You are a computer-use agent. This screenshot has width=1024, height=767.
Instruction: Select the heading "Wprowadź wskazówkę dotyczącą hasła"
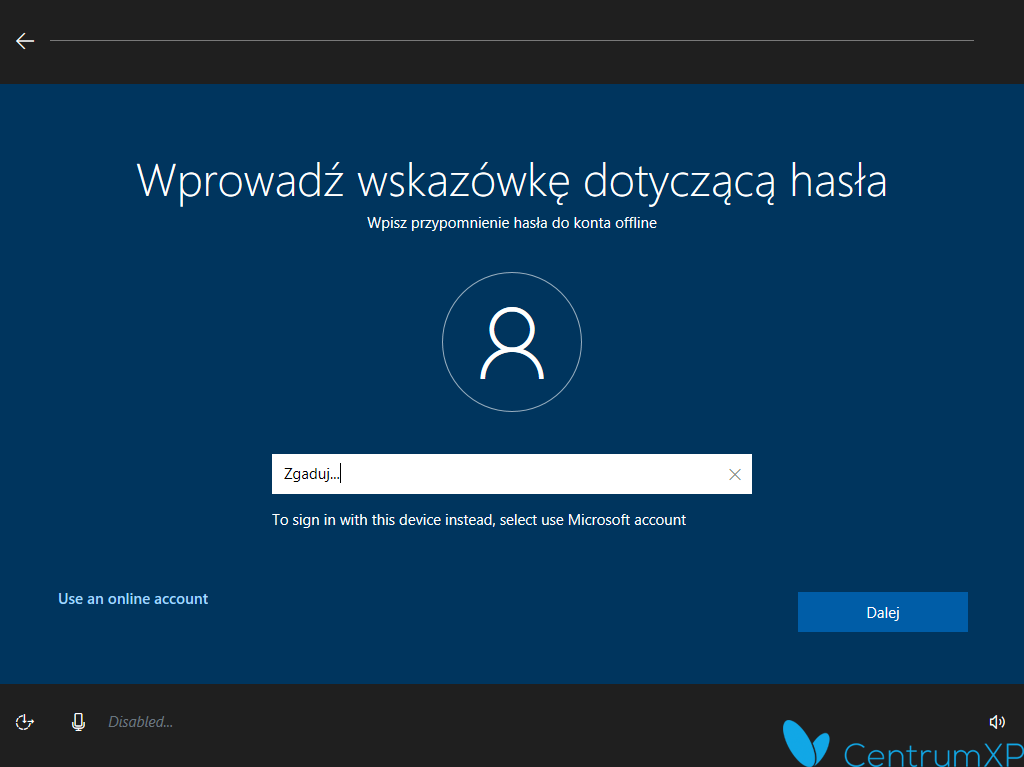(512, 180)
